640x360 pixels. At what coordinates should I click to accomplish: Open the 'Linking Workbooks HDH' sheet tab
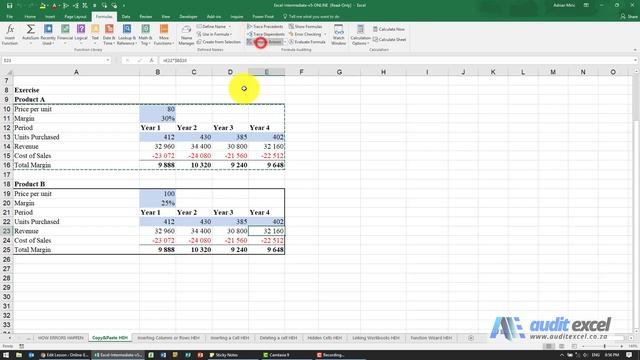pyautogui.click(x=376, y=338)
